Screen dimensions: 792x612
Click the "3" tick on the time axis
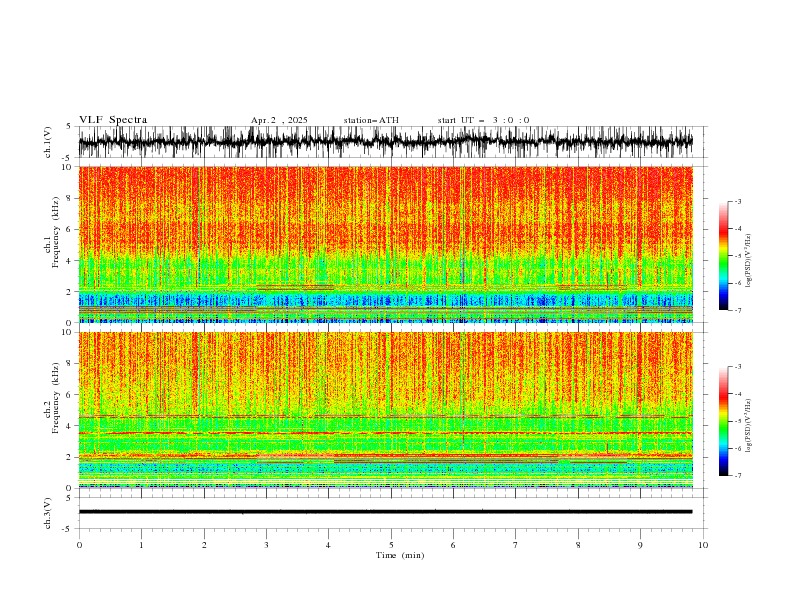[266, 545]
